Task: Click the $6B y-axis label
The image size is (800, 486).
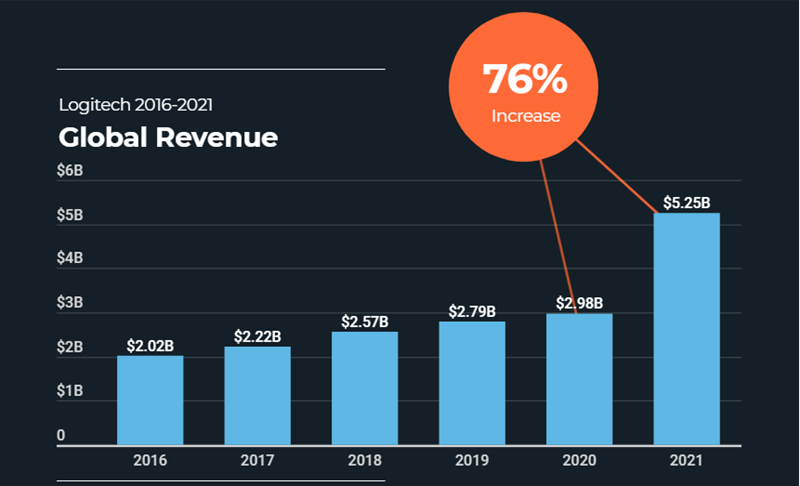Action: coord(69,171)
